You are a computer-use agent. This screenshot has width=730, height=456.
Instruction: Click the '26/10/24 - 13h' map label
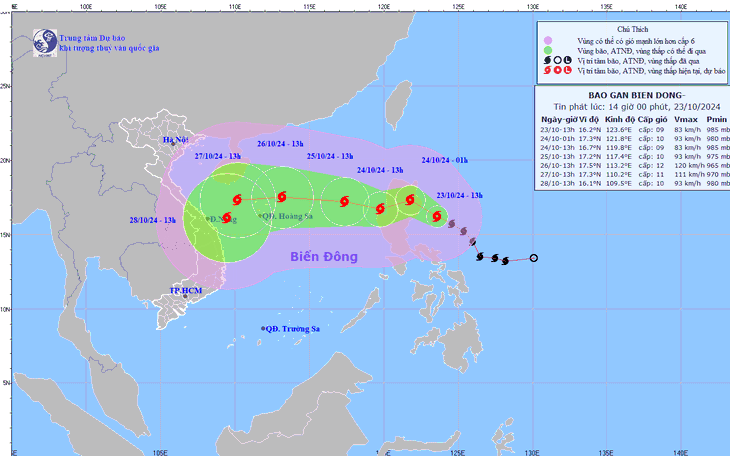[x=280, y=144]
